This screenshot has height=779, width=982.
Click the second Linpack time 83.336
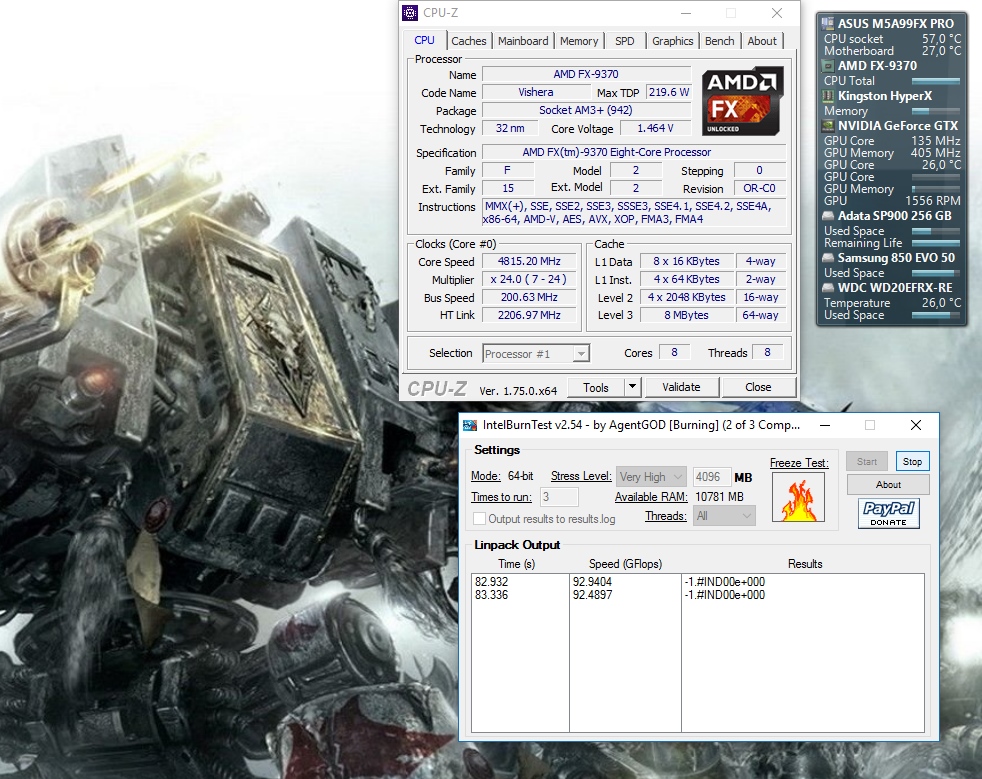pos(492,595)
